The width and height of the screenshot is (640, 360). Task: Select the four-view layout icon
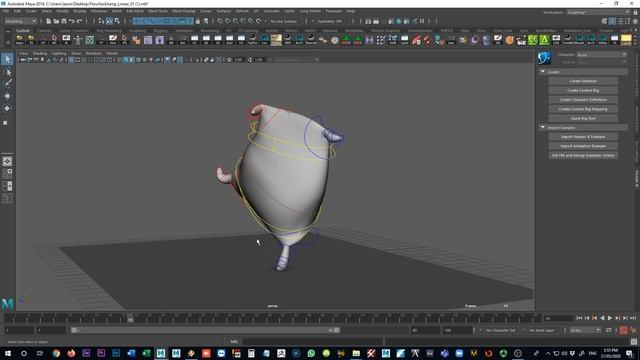pos(7,173)
